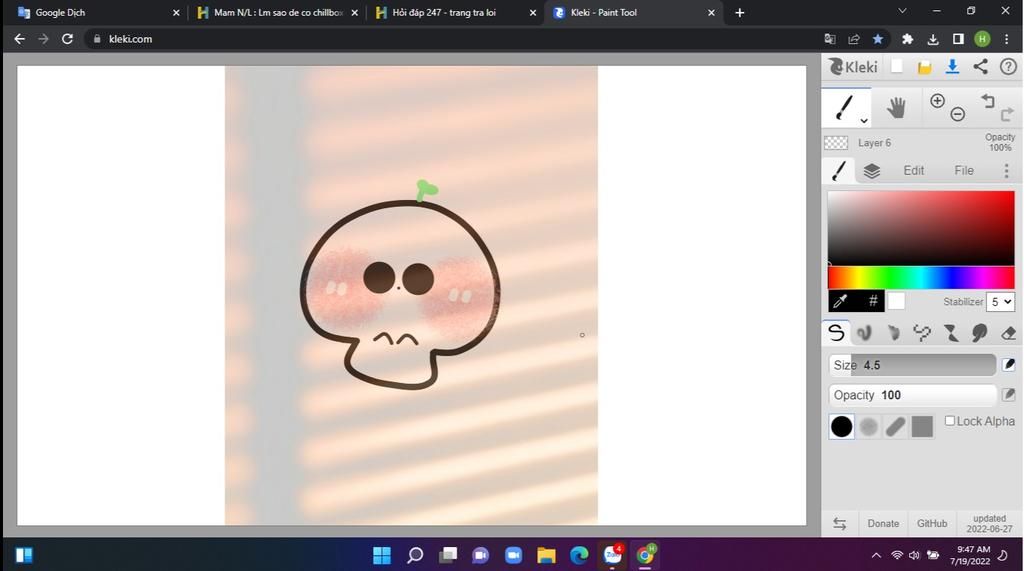Toggle pressure sensitivity for size
The image size is (1024, 571).
coord(1008,365)
